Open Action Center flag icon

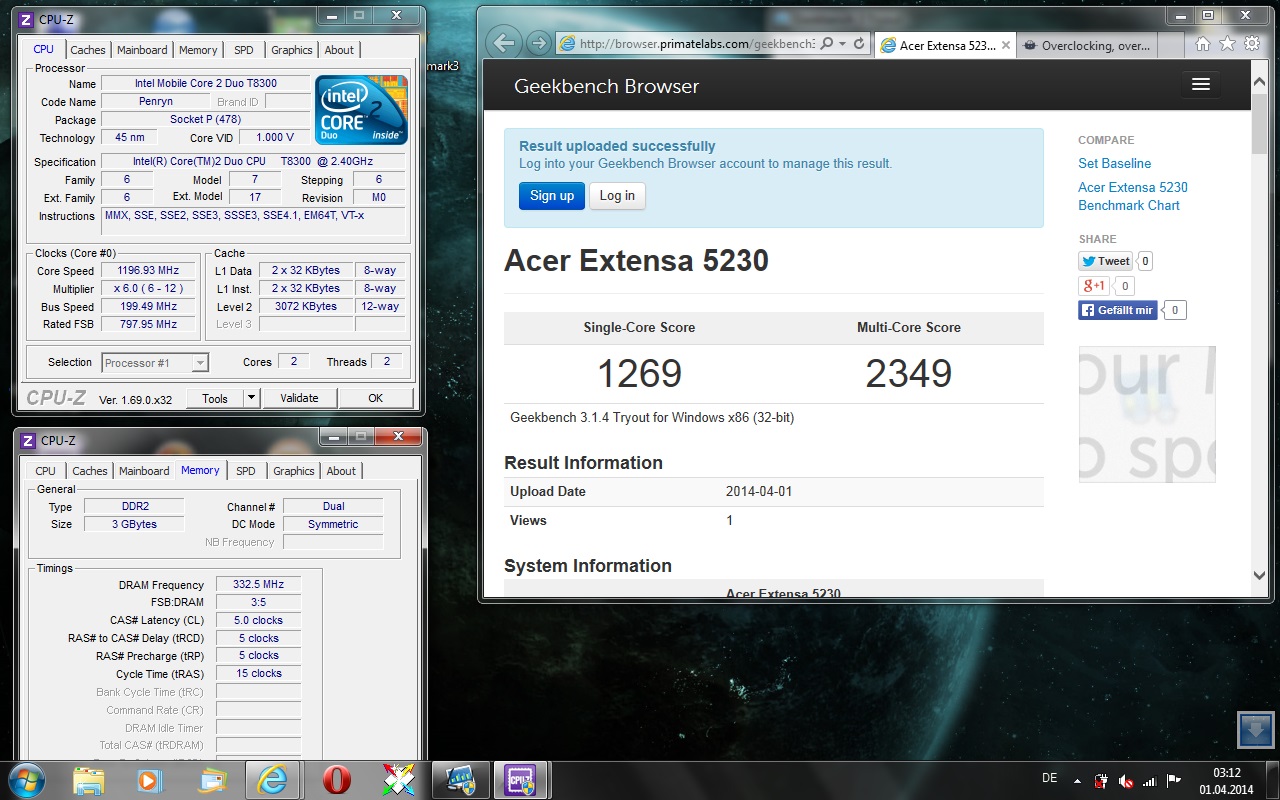click(x=1173, y=781)
